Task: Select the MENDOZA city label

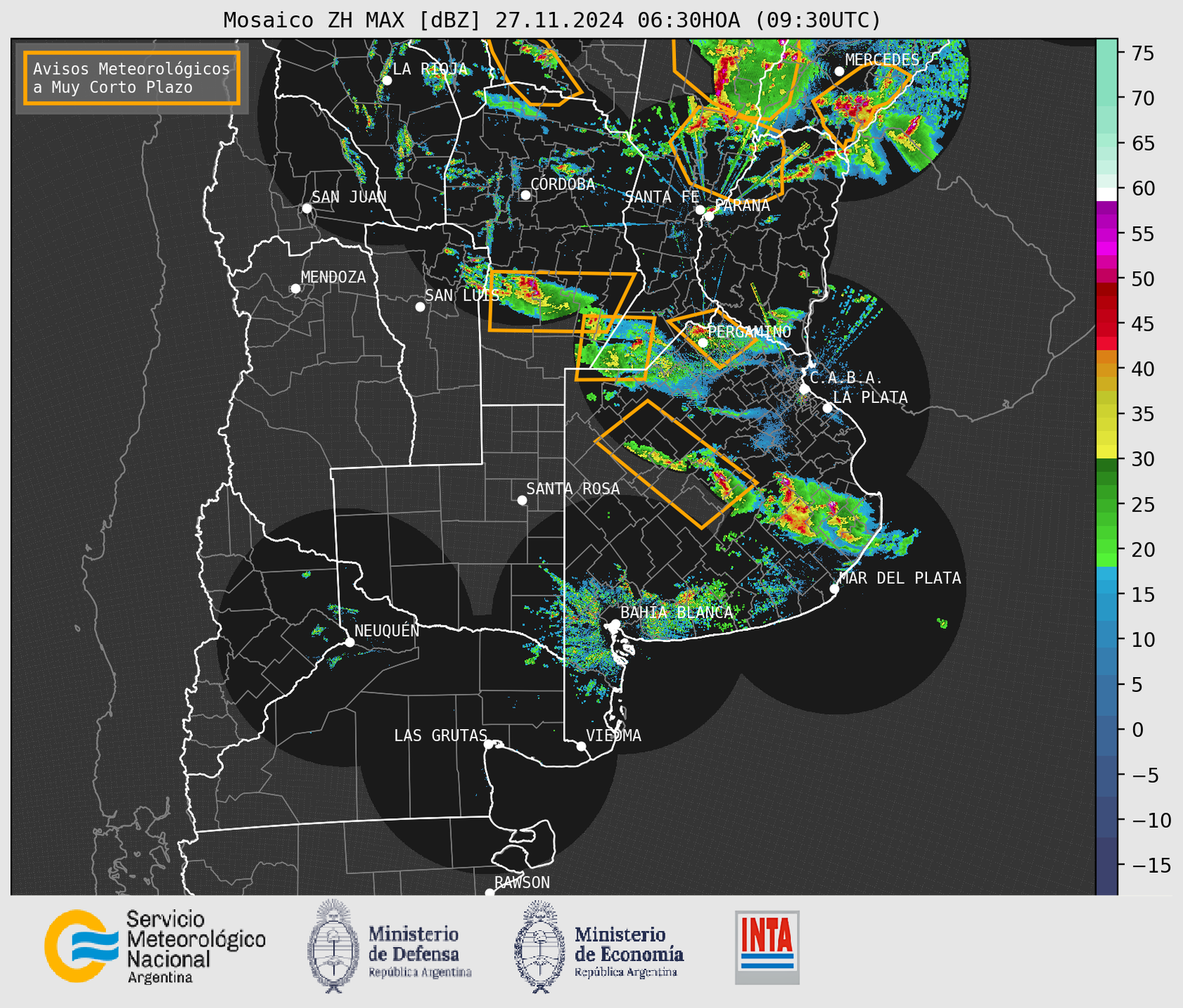Action: (x=333, y=277)
